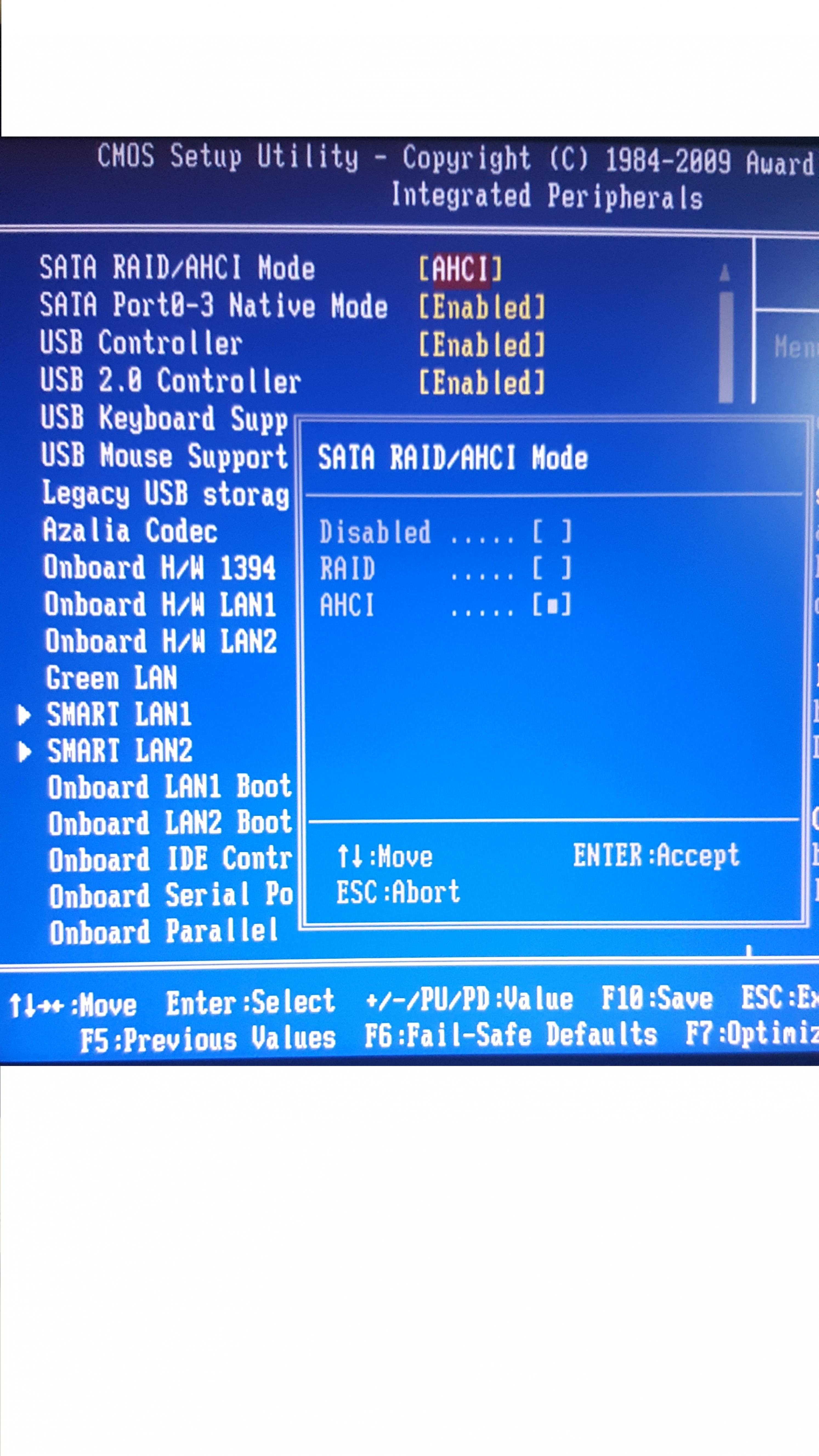Click the F10:Save hint in footer
Screen dimensions: 819x1456
pyautogui.click(x=657, y=999)
